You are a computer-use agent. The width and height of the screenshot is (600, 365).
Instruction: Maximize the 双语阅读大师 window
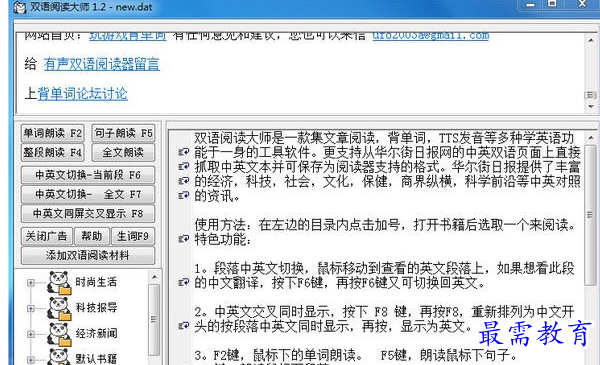[x=552, y=4]
